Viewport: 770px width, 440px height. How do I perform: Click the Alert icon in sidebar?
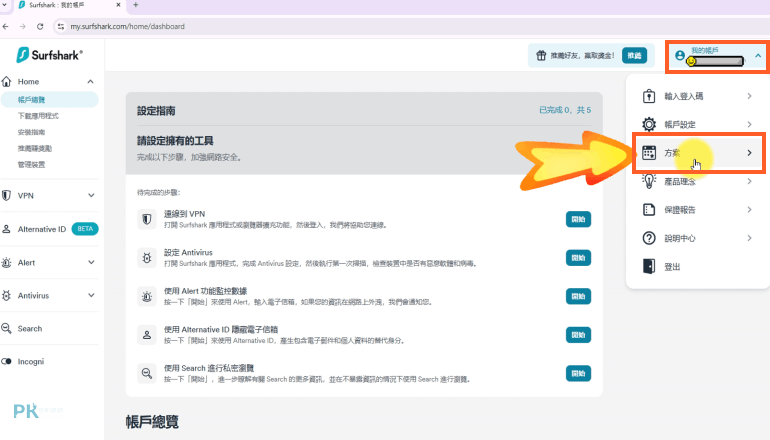6,263
